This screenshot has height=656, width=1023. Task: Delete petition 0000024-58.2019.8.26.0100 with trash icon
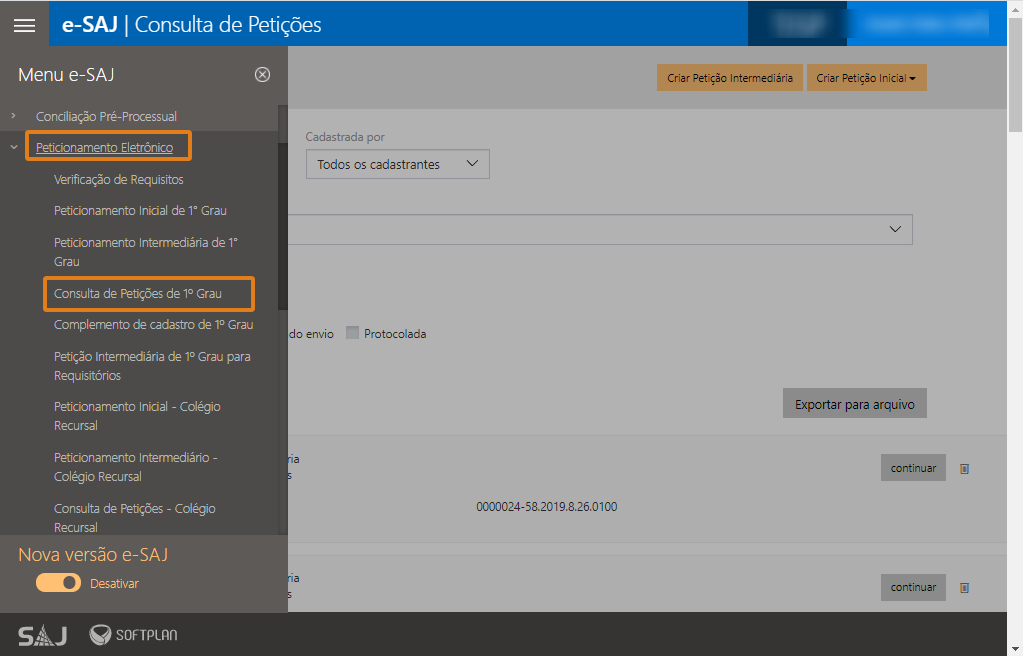(x=964, y=469)
